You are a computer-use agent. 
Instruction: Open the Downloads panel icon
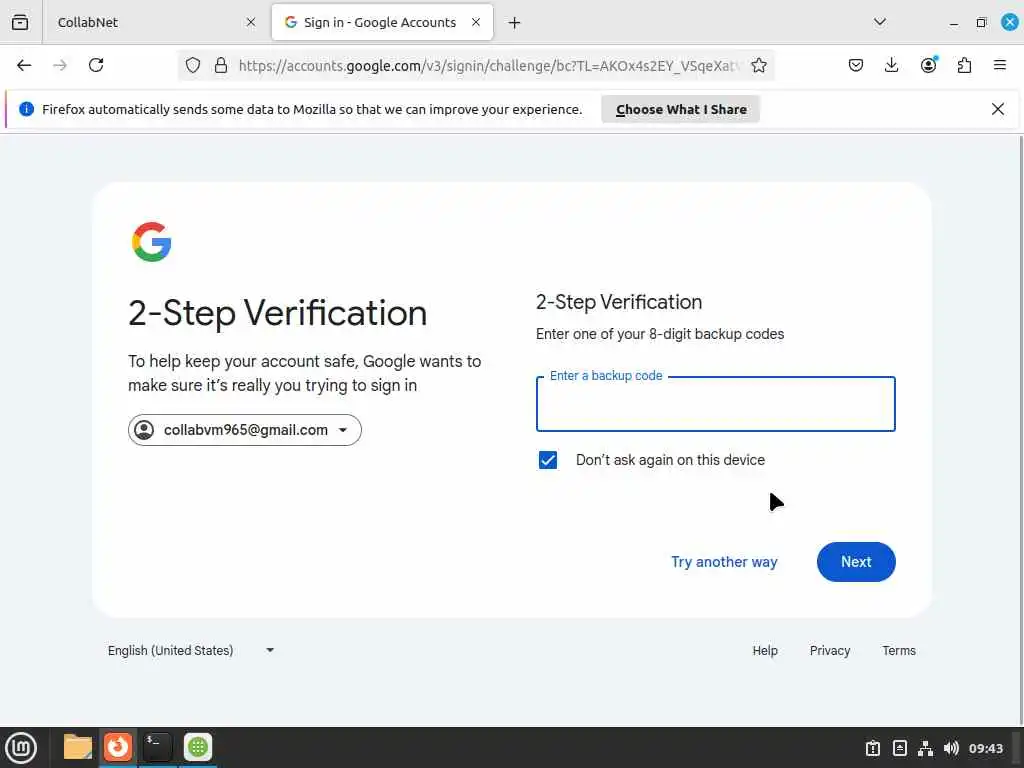pos(891,65)
